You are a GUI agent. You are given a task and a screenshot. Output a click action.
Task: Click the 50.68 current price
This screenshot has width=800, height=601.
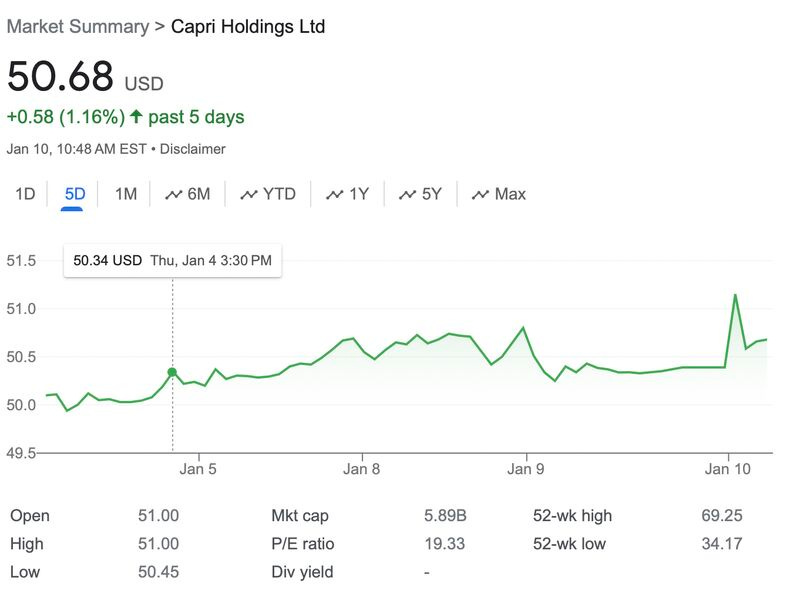click(60, 76)
